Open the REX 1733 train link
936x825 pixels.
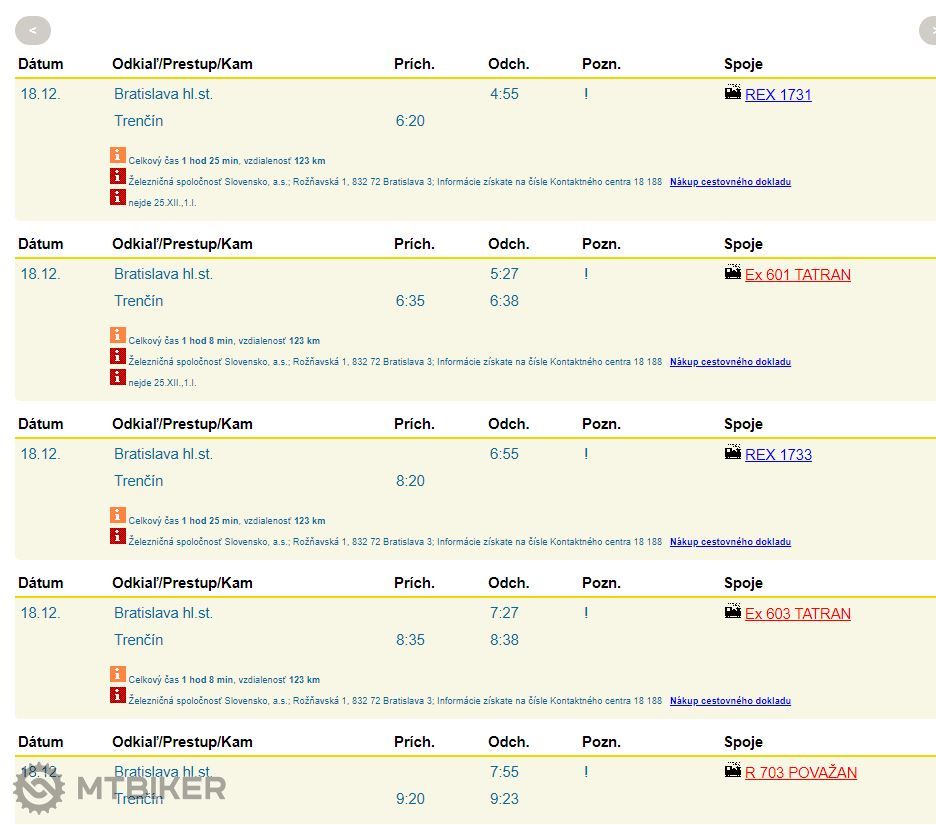click(x=778, y=455)
